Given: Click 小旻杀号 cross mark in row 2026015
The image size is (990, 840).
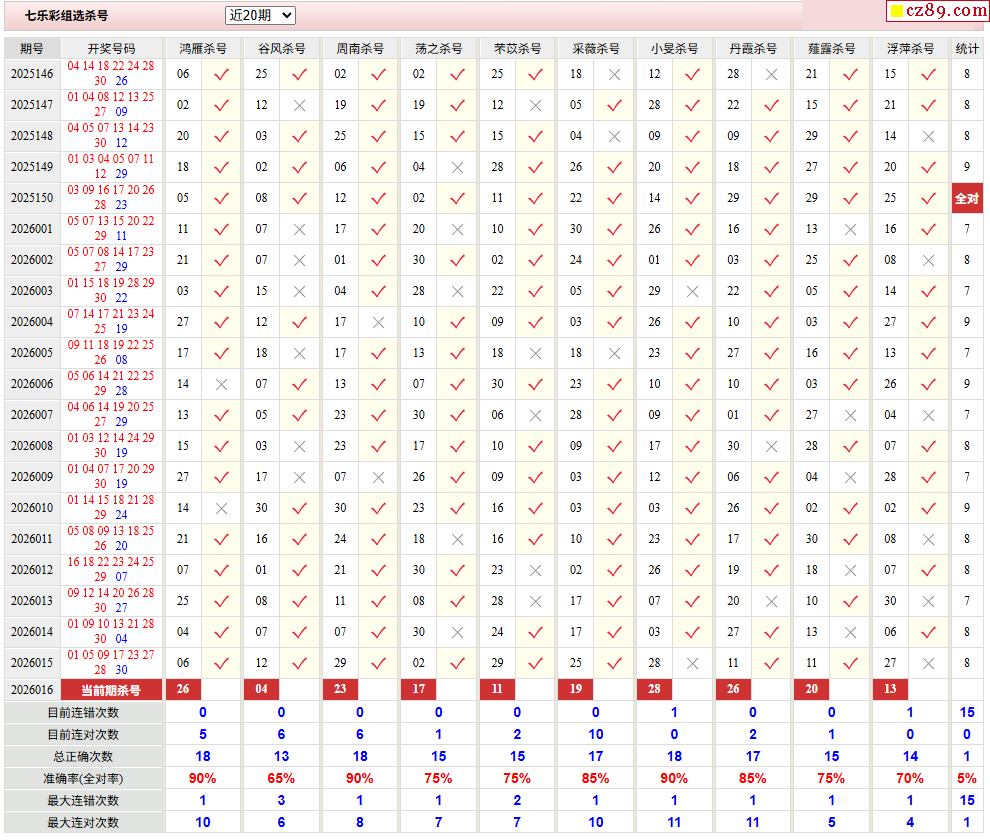Looking at the screenshot, I should pyautogui.click(x=693, y=663).
